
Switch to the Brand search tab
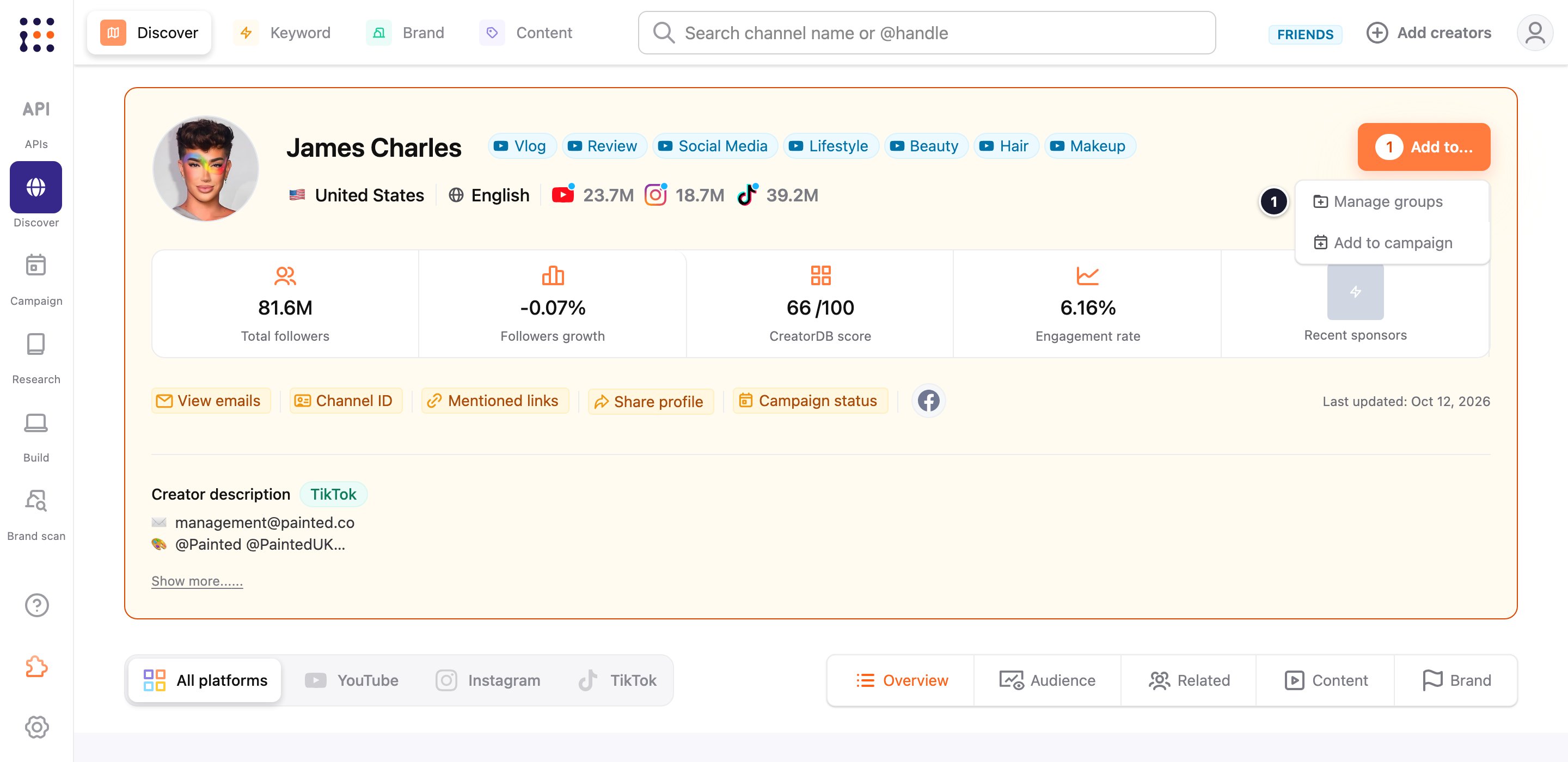pyautogui.click(x=406, y=32)
